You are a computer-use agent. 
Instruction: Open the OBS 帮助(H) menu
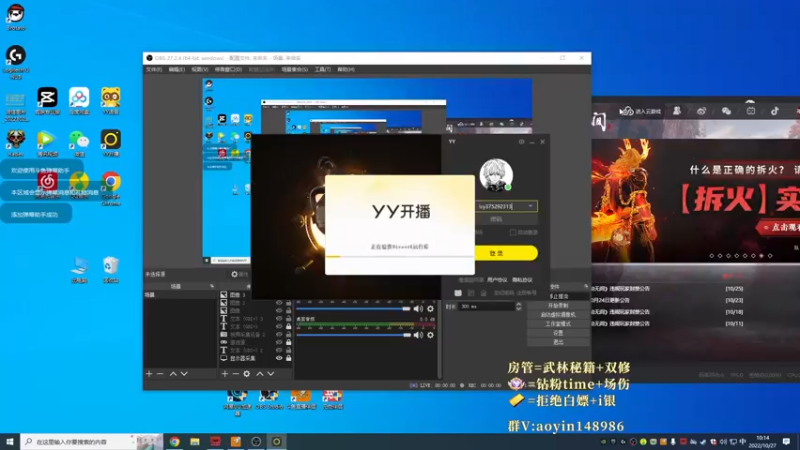(345, 69)
